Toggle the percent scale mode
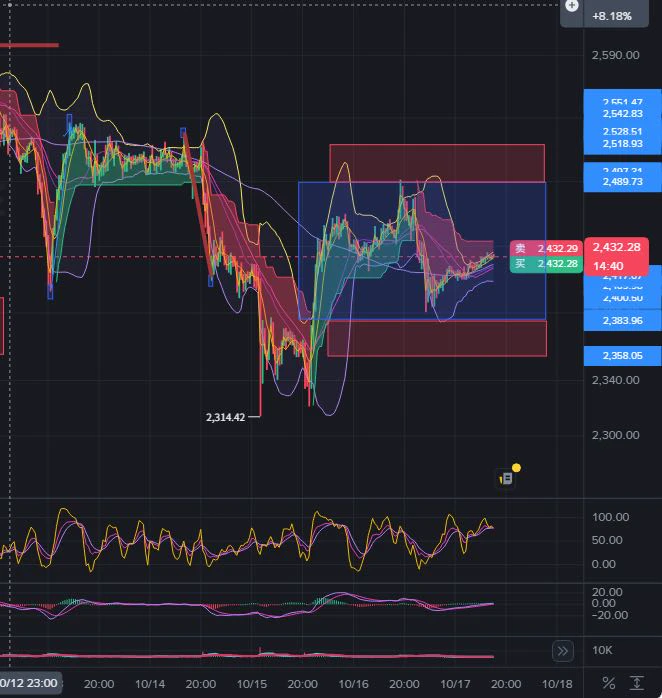This screenshot has width=662, height=698. click(x=609, y=683)
